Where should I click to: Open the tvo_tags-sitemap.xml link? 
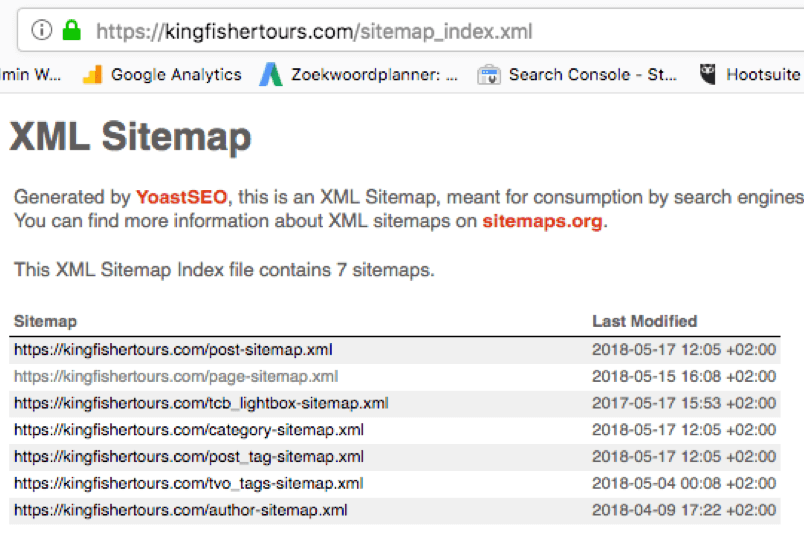click(x=189, y=483)
